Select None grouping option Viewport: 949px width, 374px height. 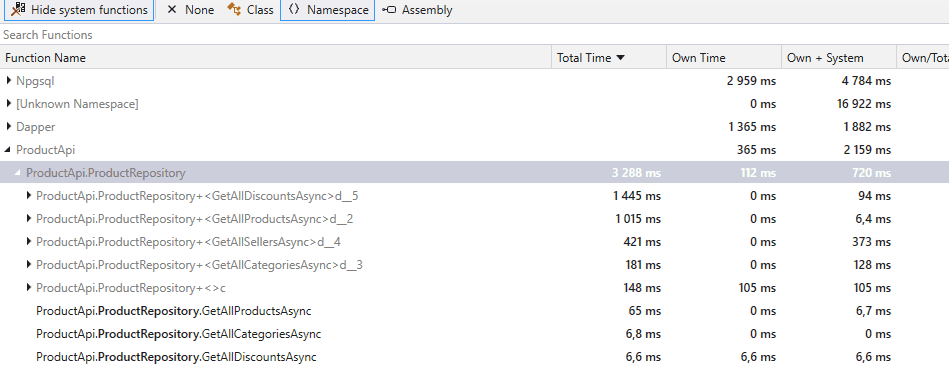(190, 10)
